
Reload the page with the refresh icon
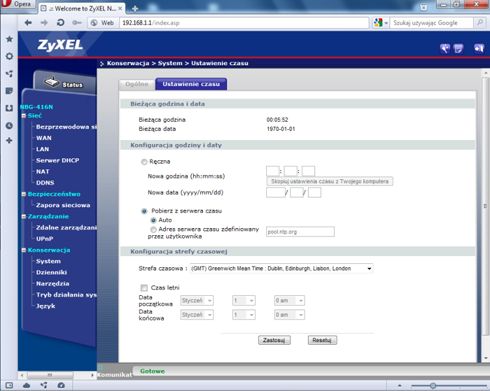(60, 23)
